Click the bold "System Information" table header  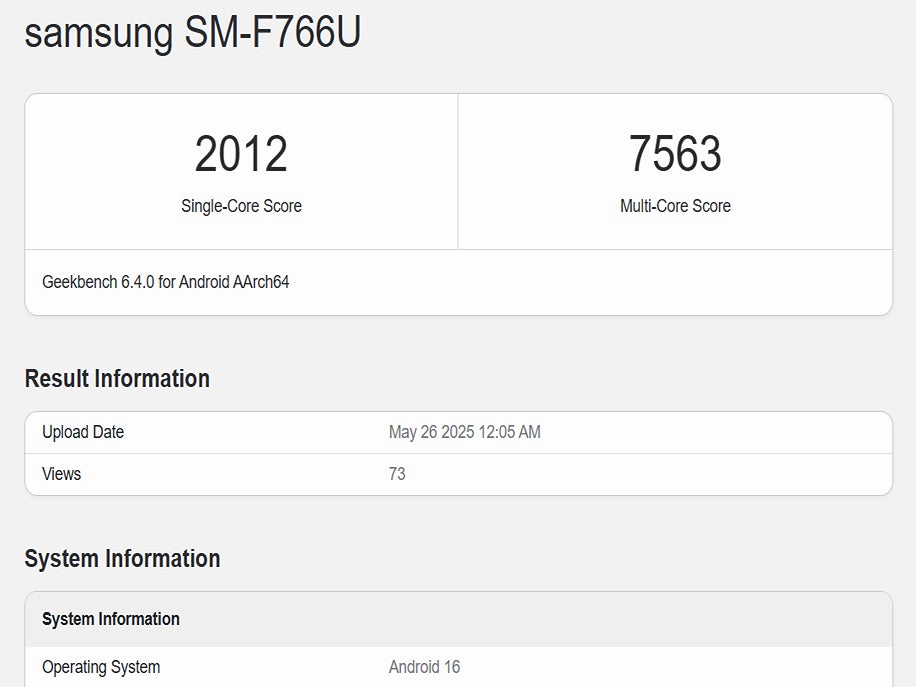coord(111,619)
